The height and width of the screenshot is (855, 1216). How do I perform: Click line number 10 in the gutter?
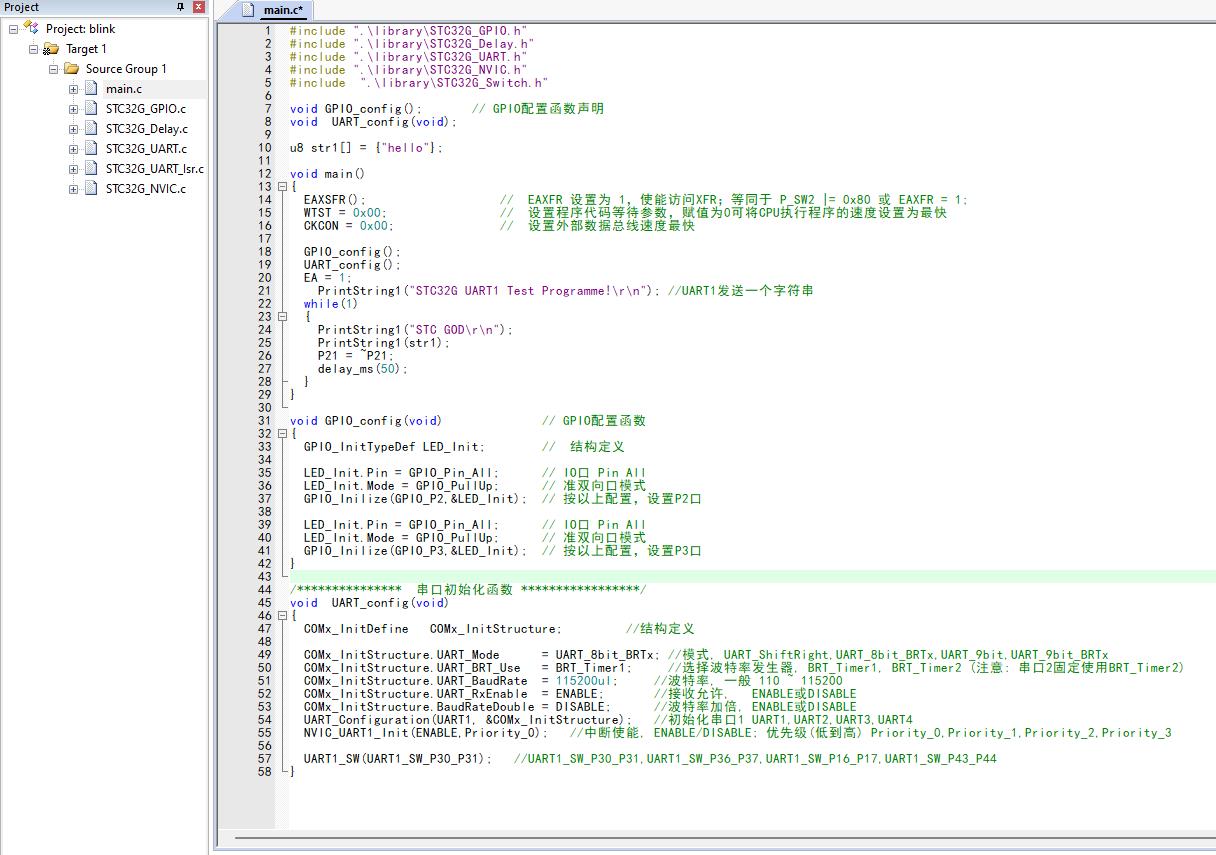pos(264,148)
